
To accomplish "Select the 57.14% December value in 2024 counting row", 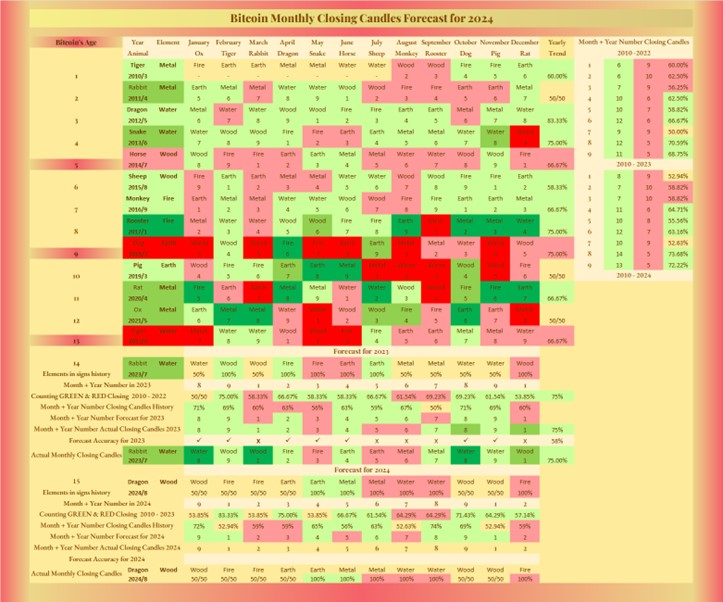I will point(525,514).
